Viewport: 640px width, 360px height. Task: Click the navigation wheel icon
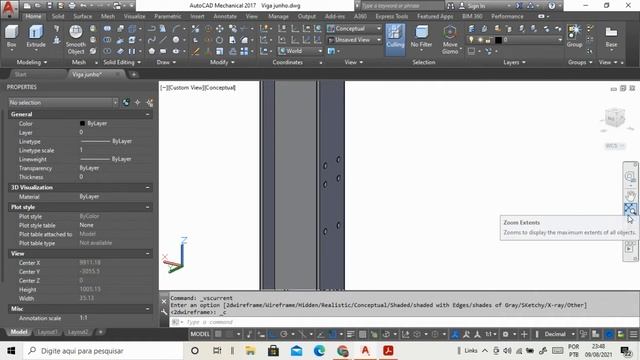[x=629, y=177]
